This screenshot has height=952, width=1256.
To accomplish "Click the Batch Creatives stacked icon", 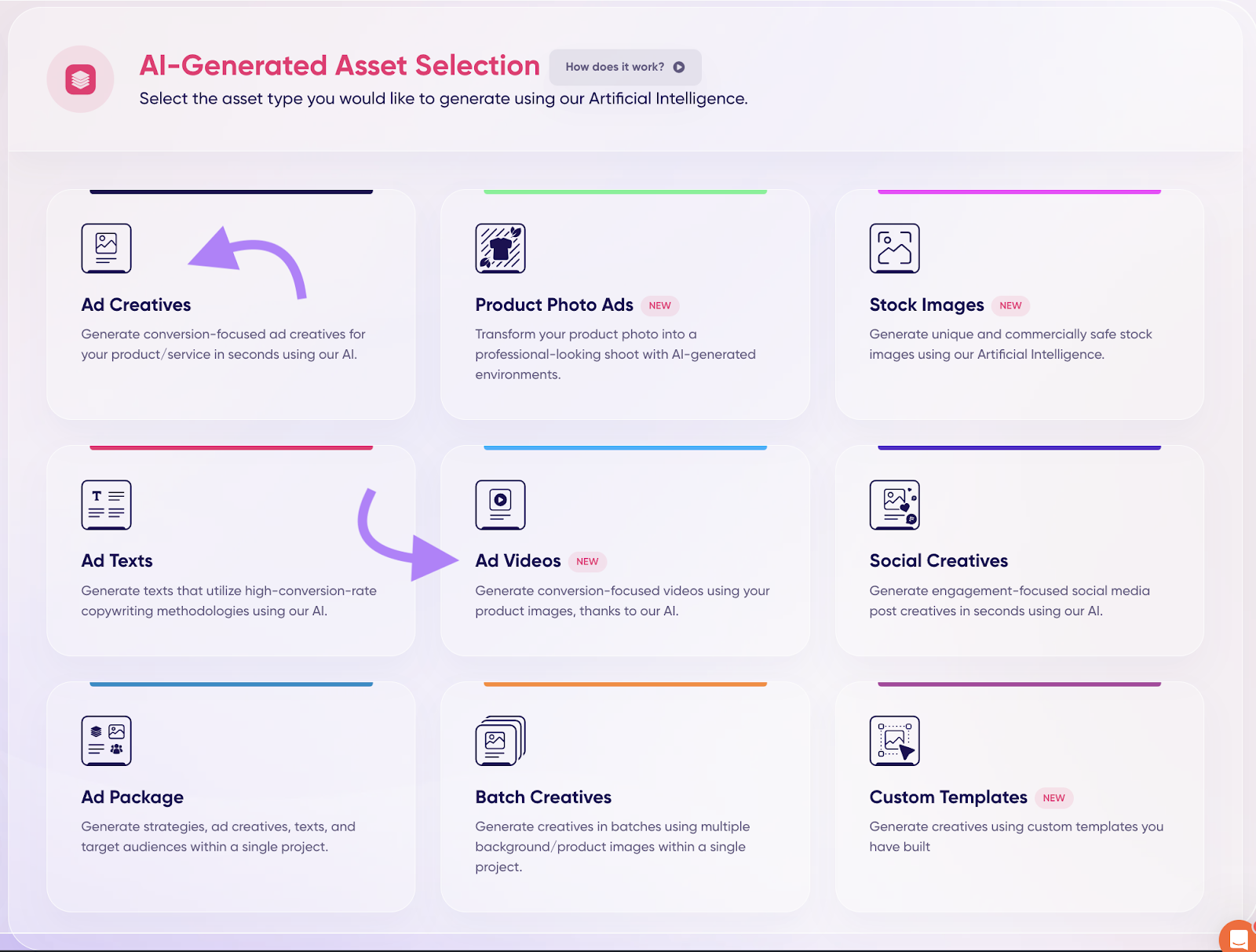I will [500, 740].
